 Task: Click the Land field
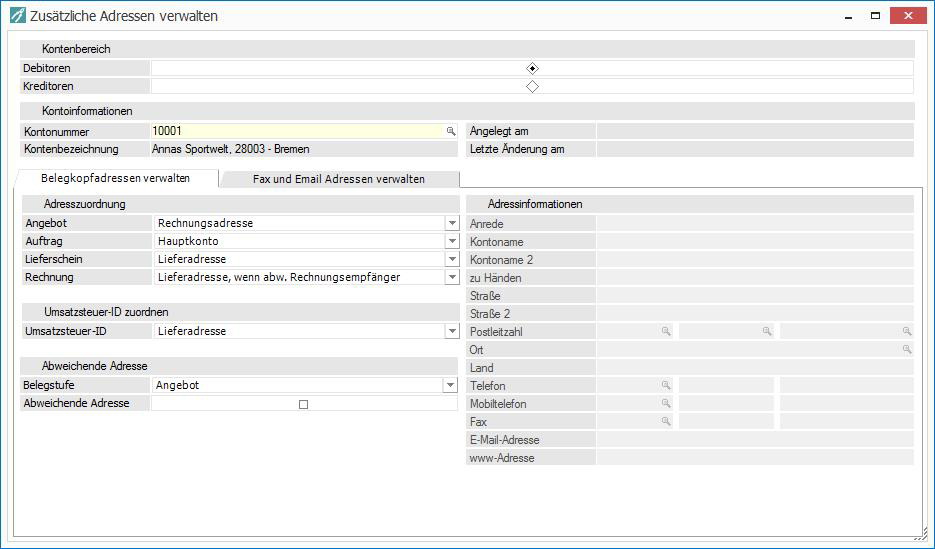coord(755,367)
